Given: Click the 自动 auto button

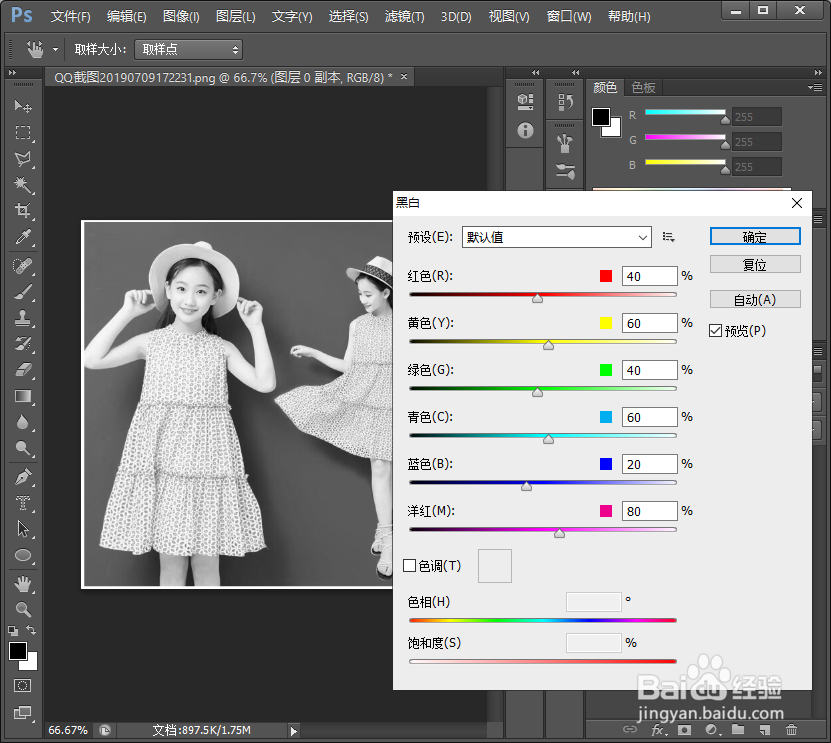Looking at the screenshot, I should tap(755, 298).
